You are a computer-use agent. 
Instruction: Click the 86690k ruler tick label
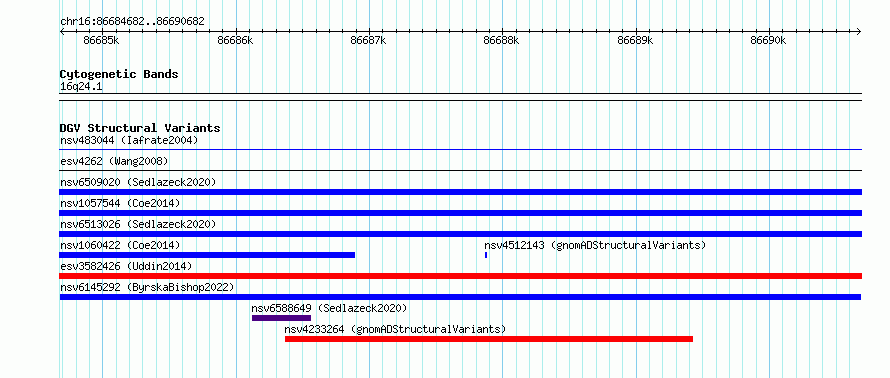[x=769, y=40]
